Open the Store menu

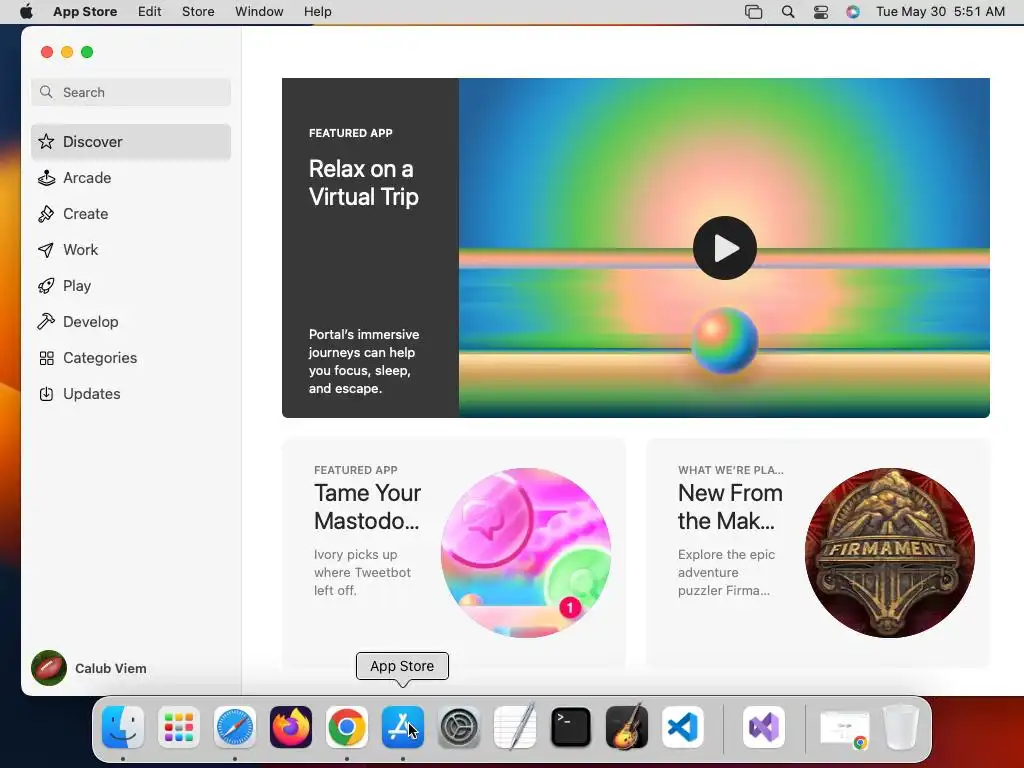click(198, 12)
